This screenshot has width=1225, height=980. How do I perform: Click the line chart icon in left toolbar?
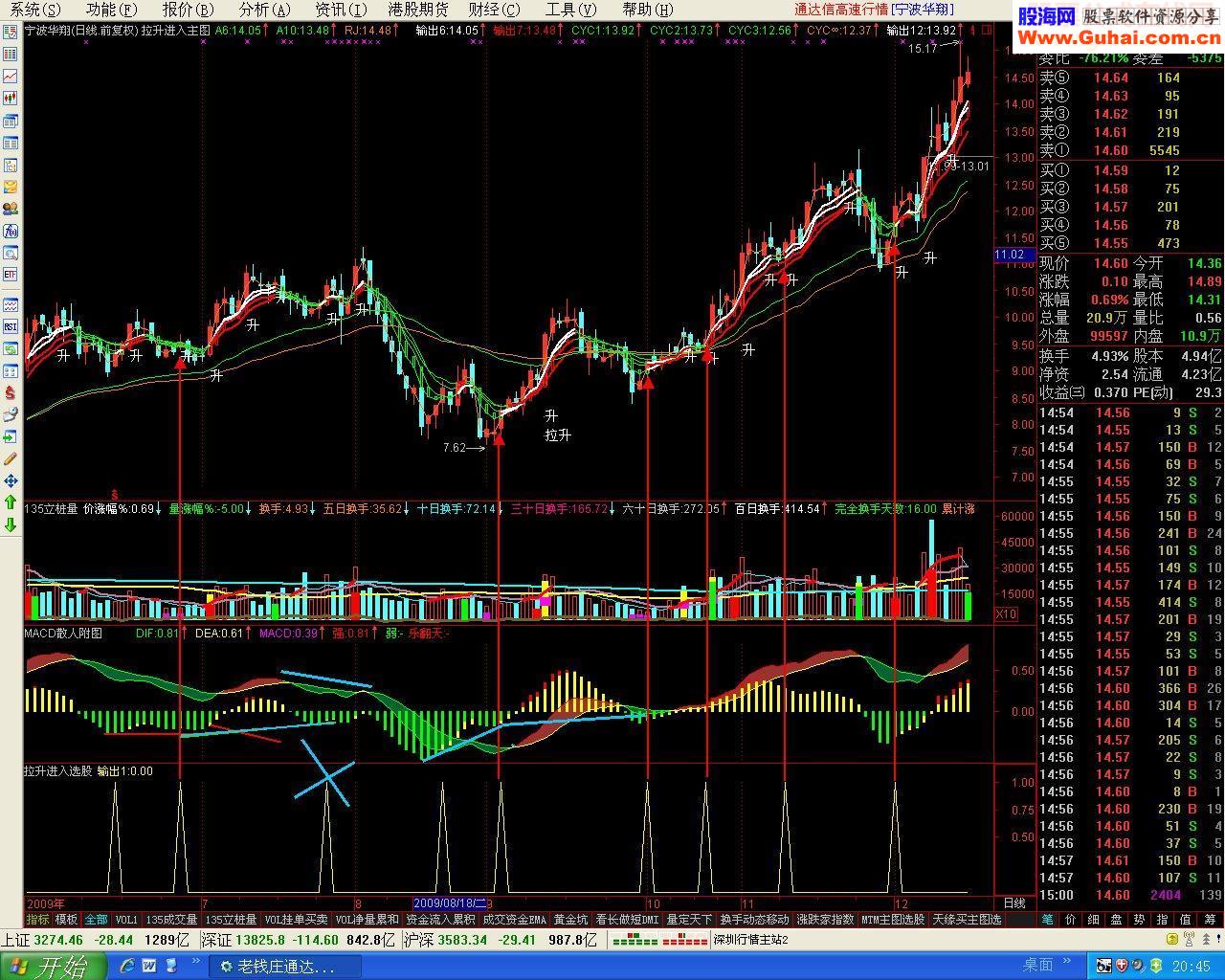11,76
